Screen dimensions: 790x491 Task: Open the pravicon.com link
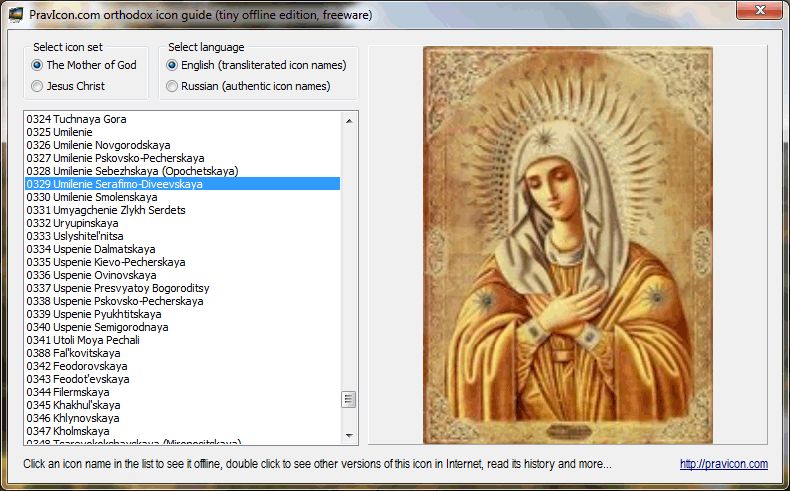723,464
